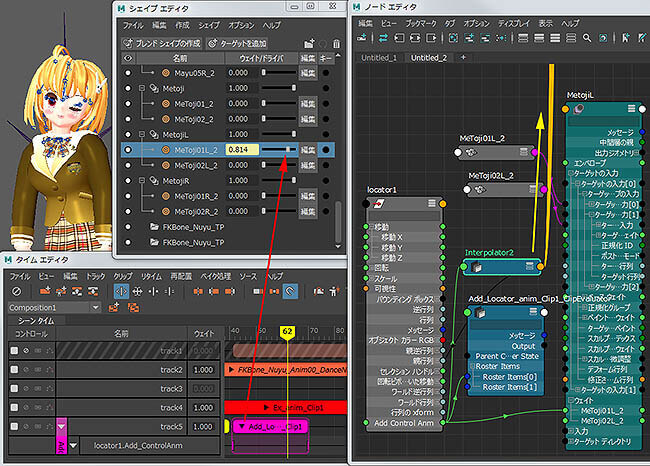The width and height of the screenshot is (650, 466).
Task: Open the シェイプ menu in Shape Editor
Action: (x=209, y=24)
